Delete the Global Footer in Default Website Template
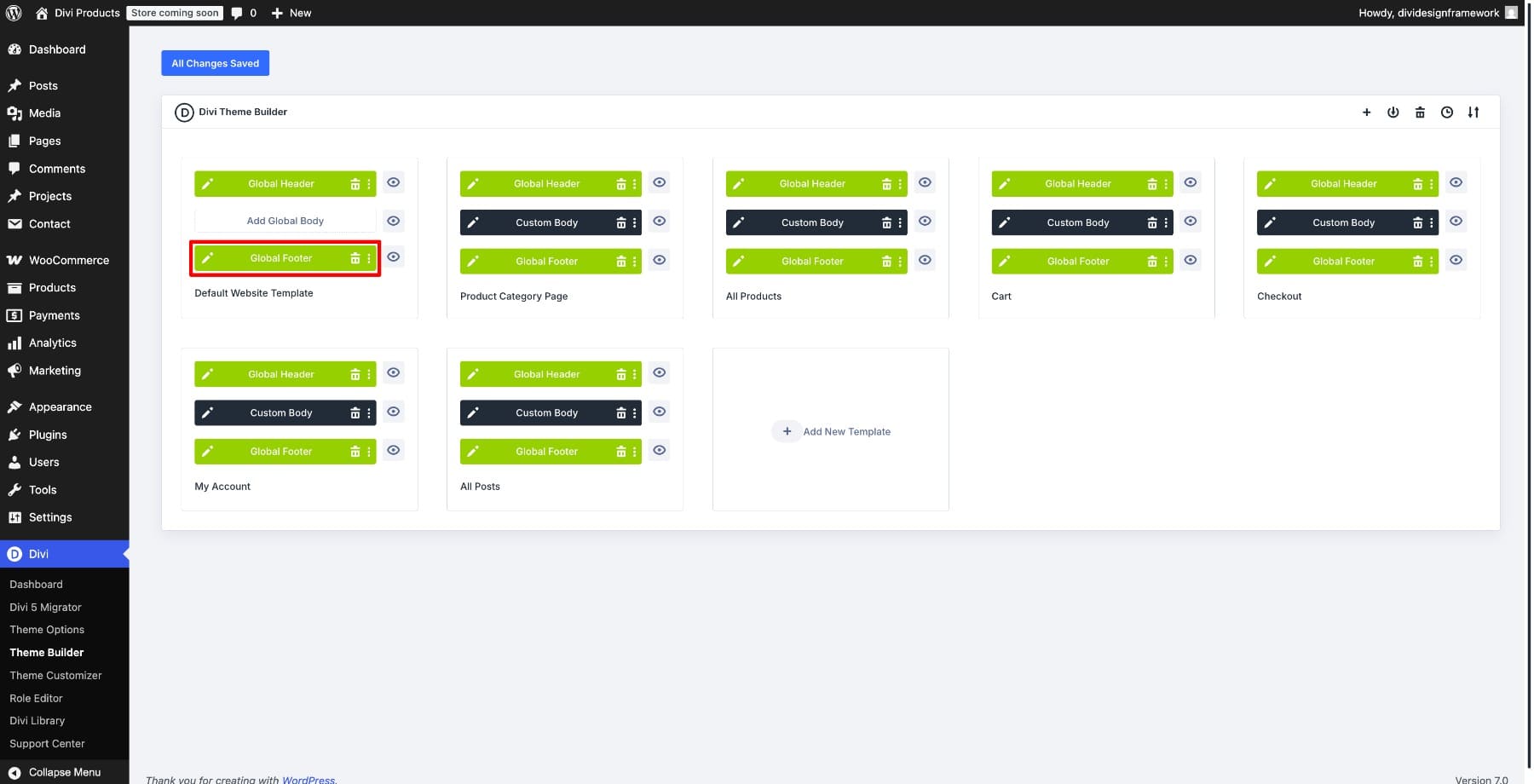The width and height of the screenshot is (1534, 784). (355, 258)
